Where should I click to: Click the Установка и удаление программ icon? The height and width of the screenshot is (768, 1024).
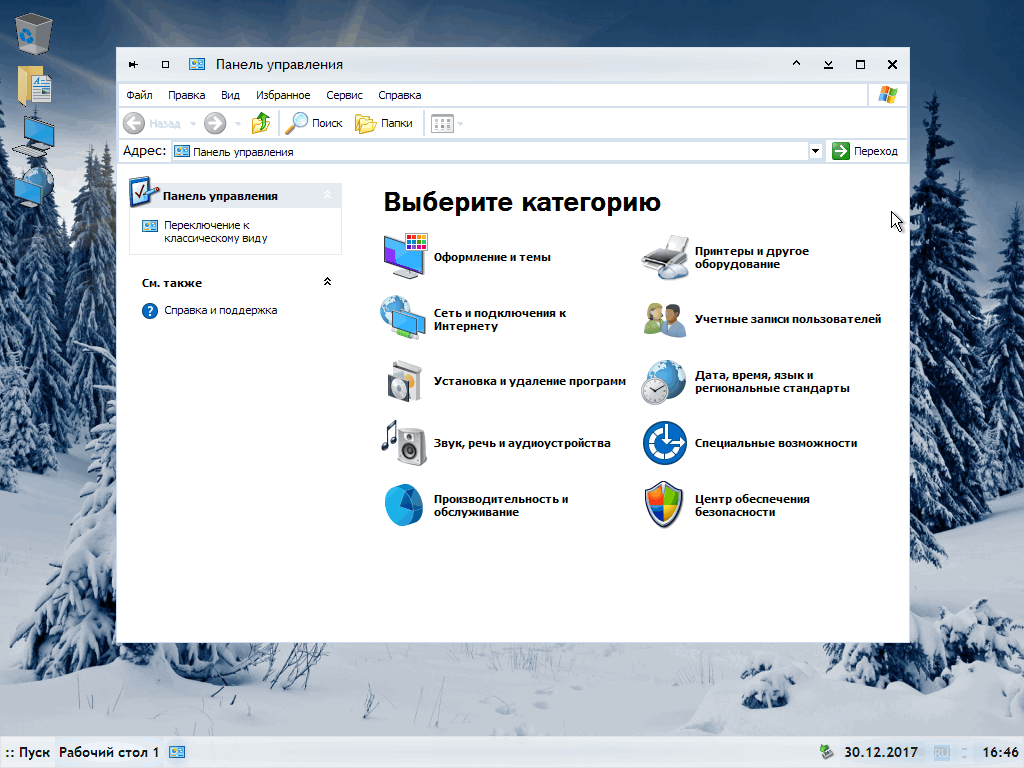click(x=405, y=381)
